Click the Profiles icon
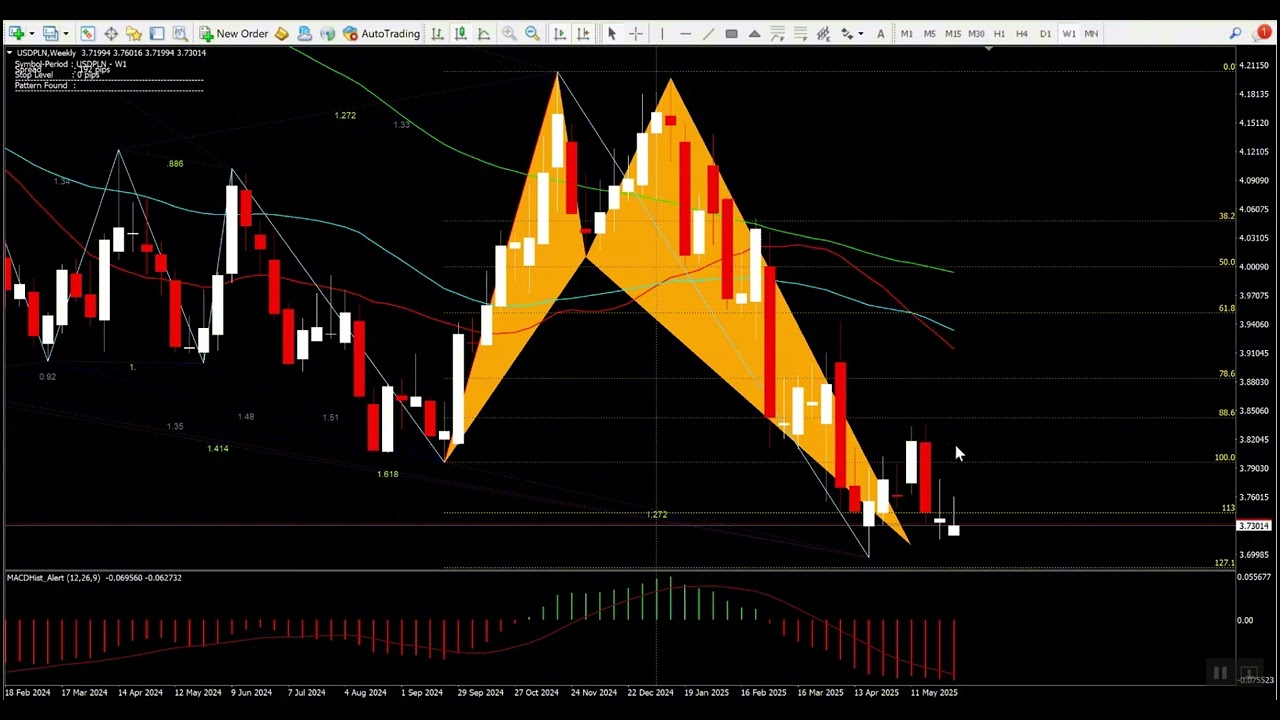1280x720 pixels. click(x=50, y=34)
